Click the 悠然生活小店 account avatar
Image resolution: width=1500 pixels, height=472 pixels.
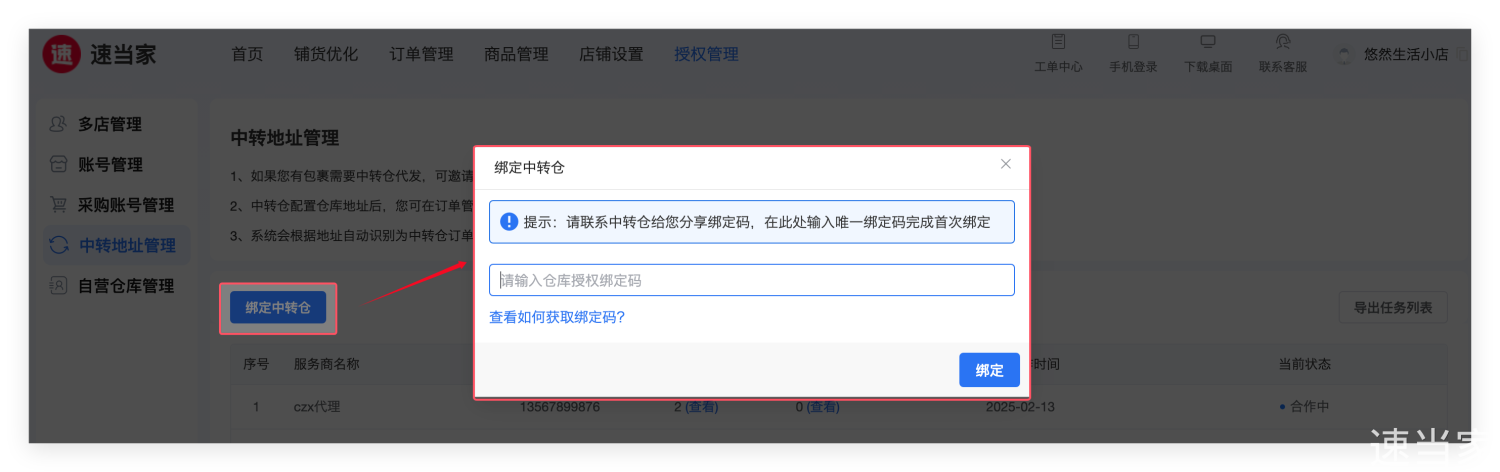pyautogui.click(x=1345, y=55)
